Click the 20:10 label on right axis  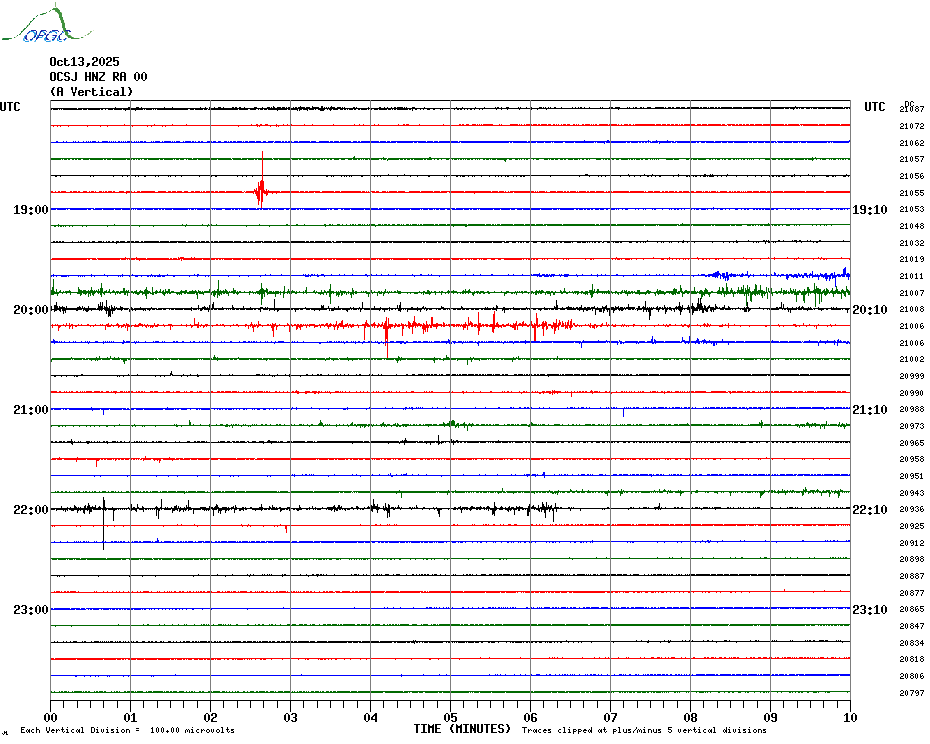tap(869, 310)
